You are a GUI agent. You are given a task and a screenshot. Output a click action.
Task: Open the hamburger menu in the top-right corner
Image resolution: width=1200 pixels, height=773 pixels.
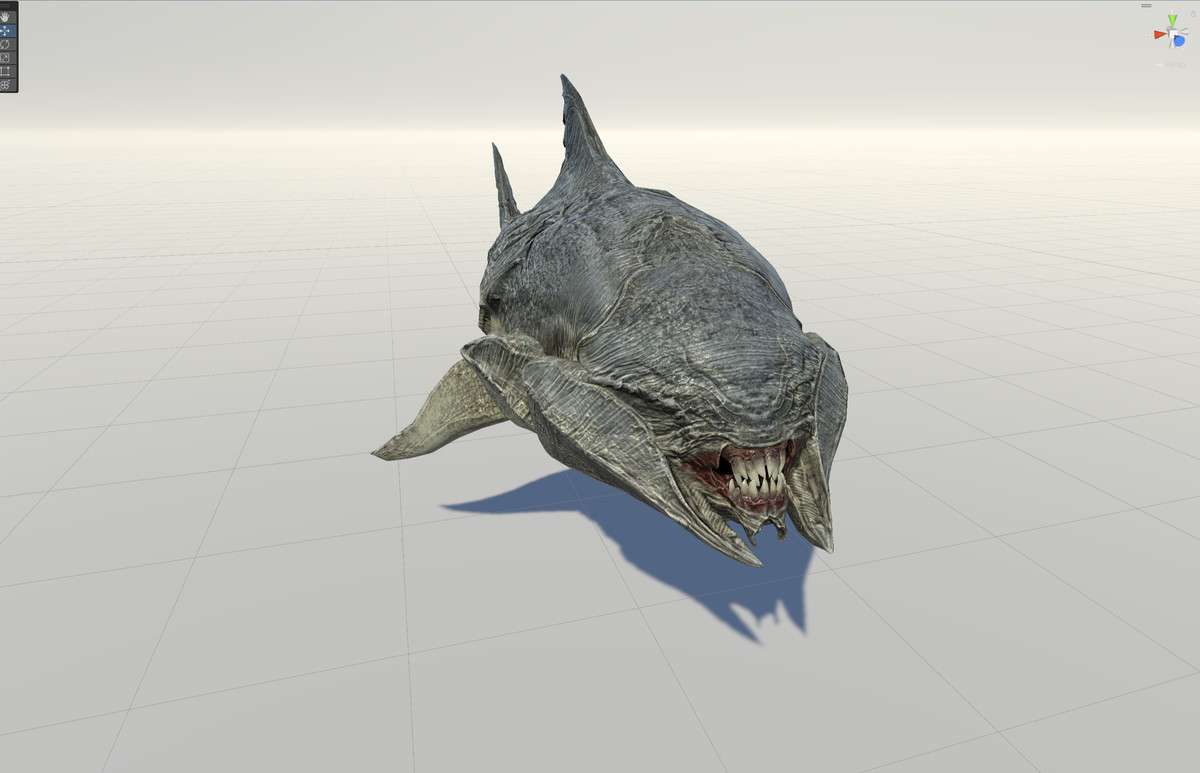[x=1146, y=5]
